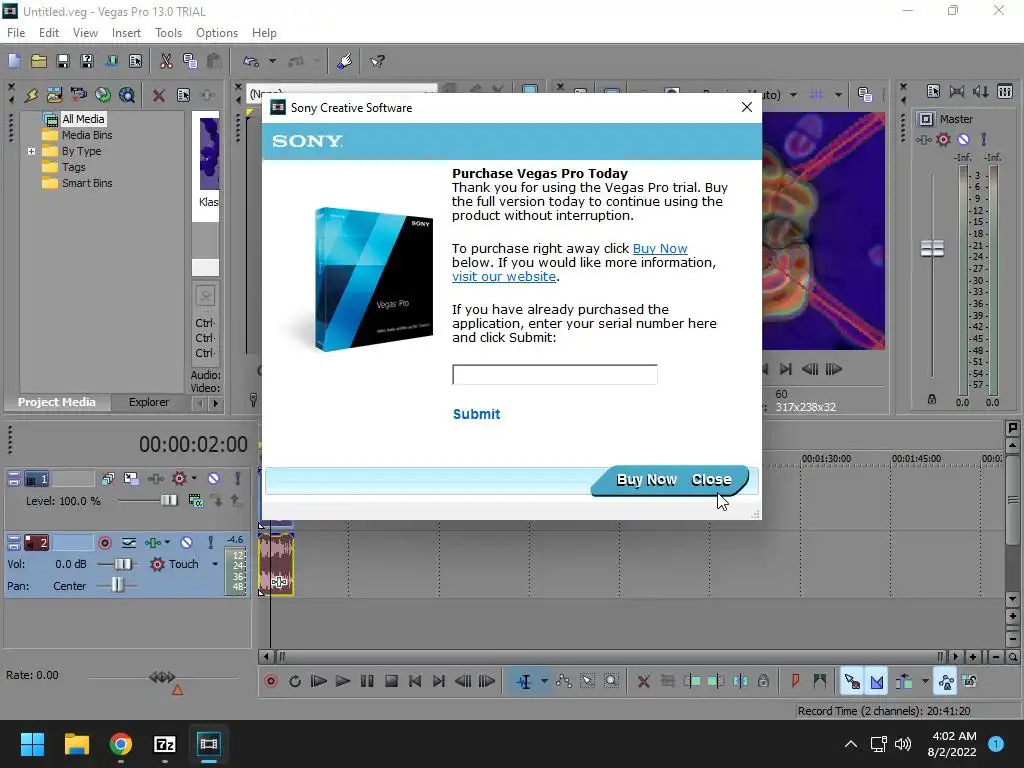Select the Envelope Edit tool
Image resolution: width=1024 pixels, height=768 pixels.
point(564,682)
